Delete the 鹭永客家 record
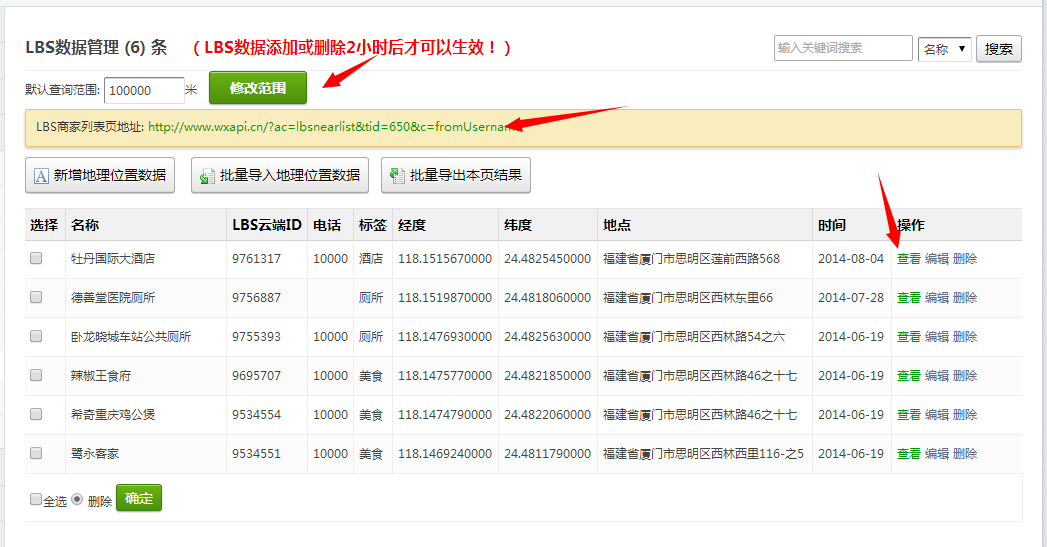The height and width of the screenshot is (547, 1047). tap(964, 453)
